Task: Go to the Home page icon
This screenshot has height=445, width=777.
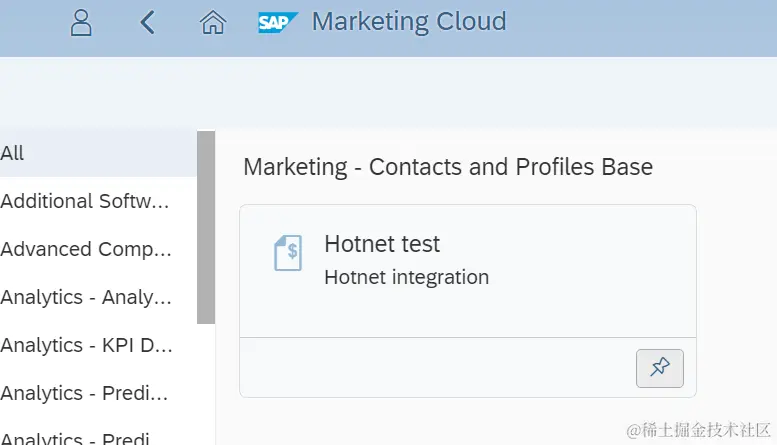Action: click(212, 22)
